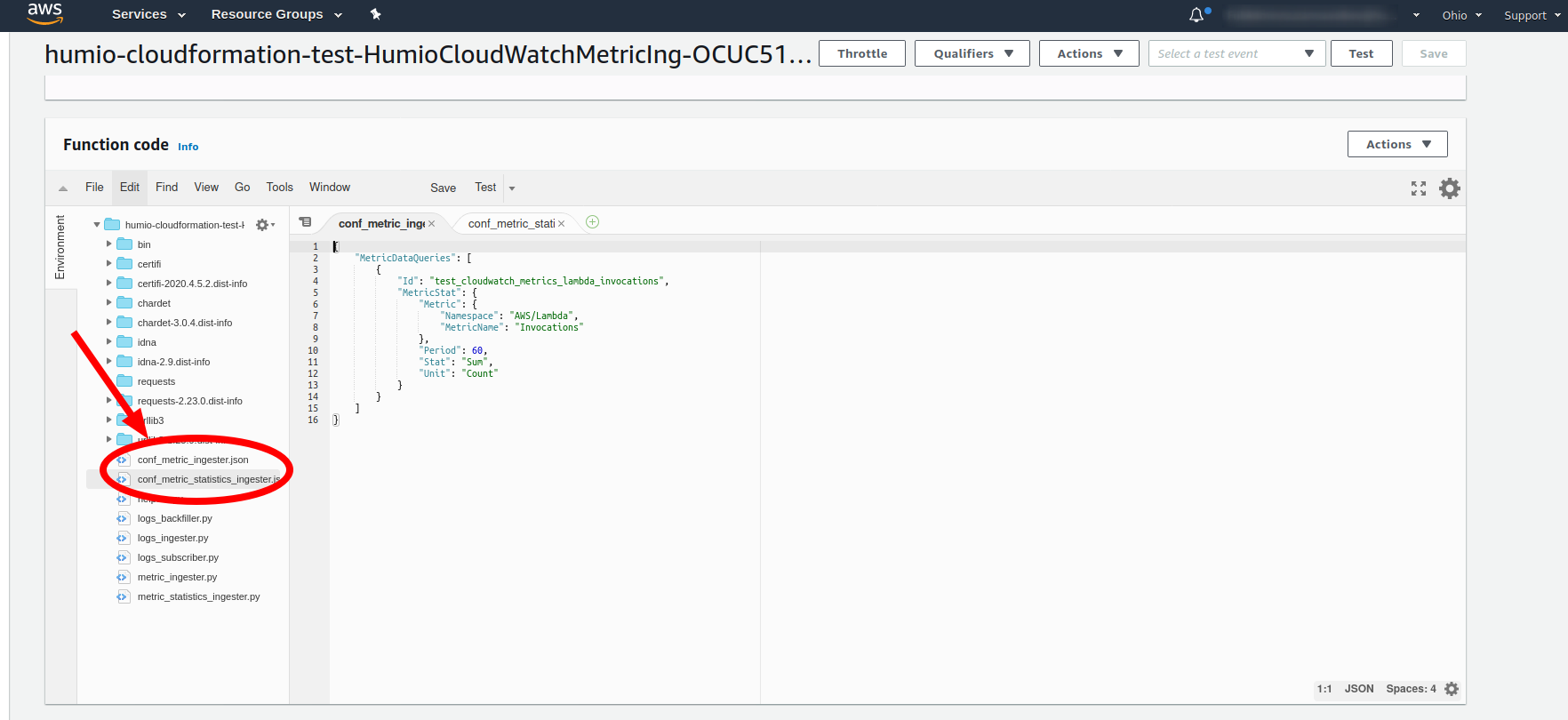This screenshot has width=1568, height=720.
Task: Open the Select a test event dropdown
Action: click(1236, 53)
